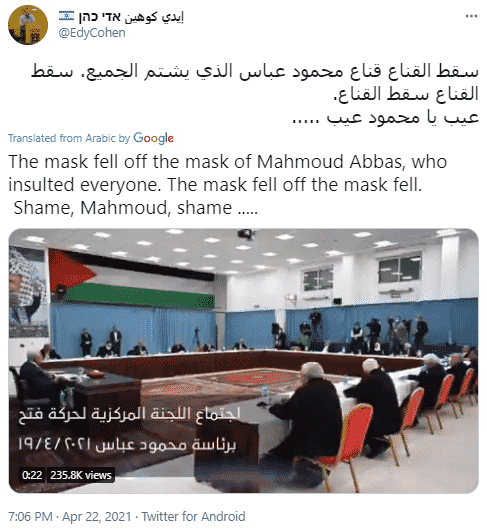This screenshot has width=487, height=532.
Task: Click the 235.8K views counter
Action: (81, 475)
